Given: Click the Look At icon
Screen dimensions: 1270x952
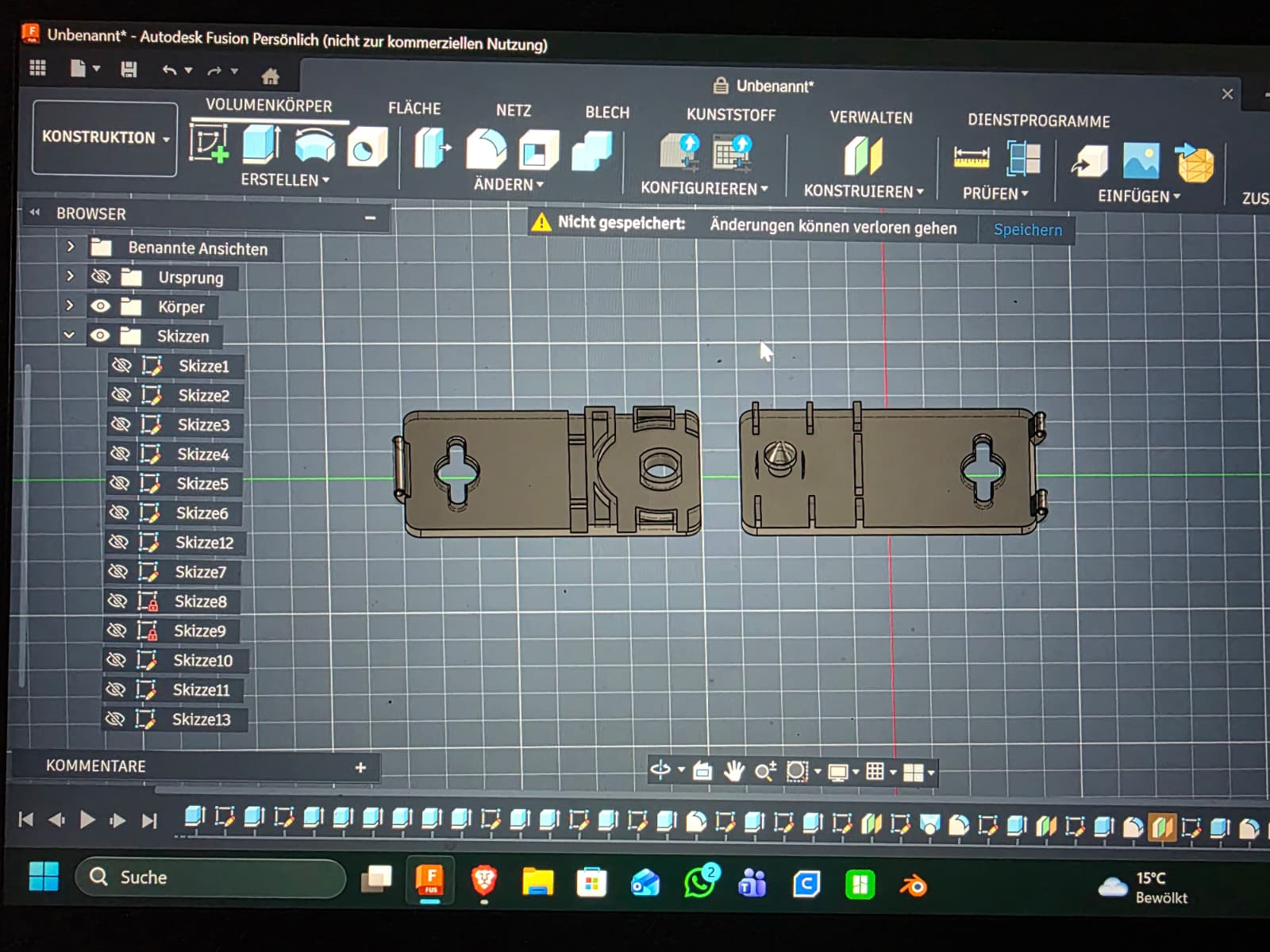Looking at the screenshot, I should coord(702,770).
